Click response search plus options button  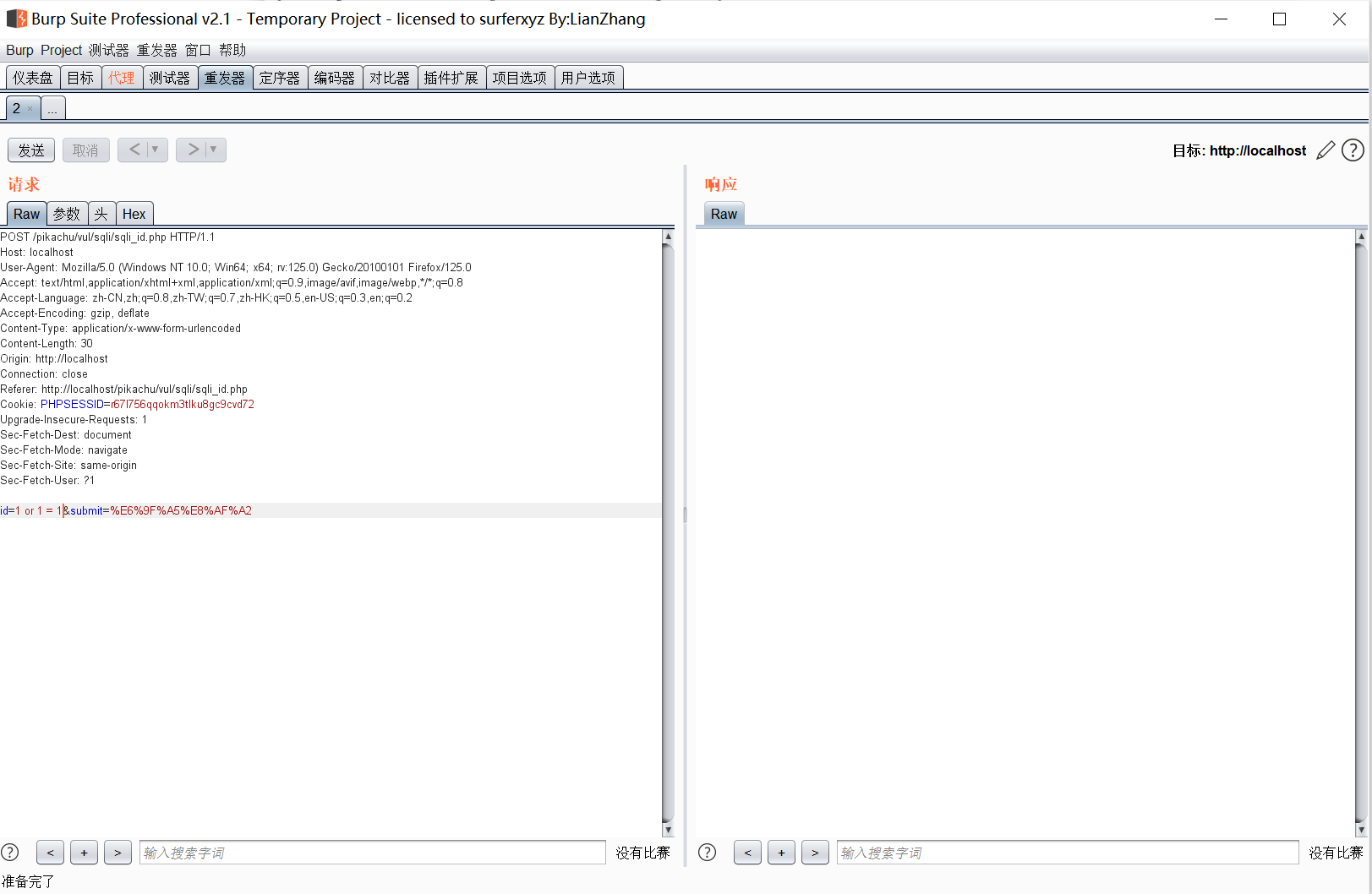pos(781,853)
